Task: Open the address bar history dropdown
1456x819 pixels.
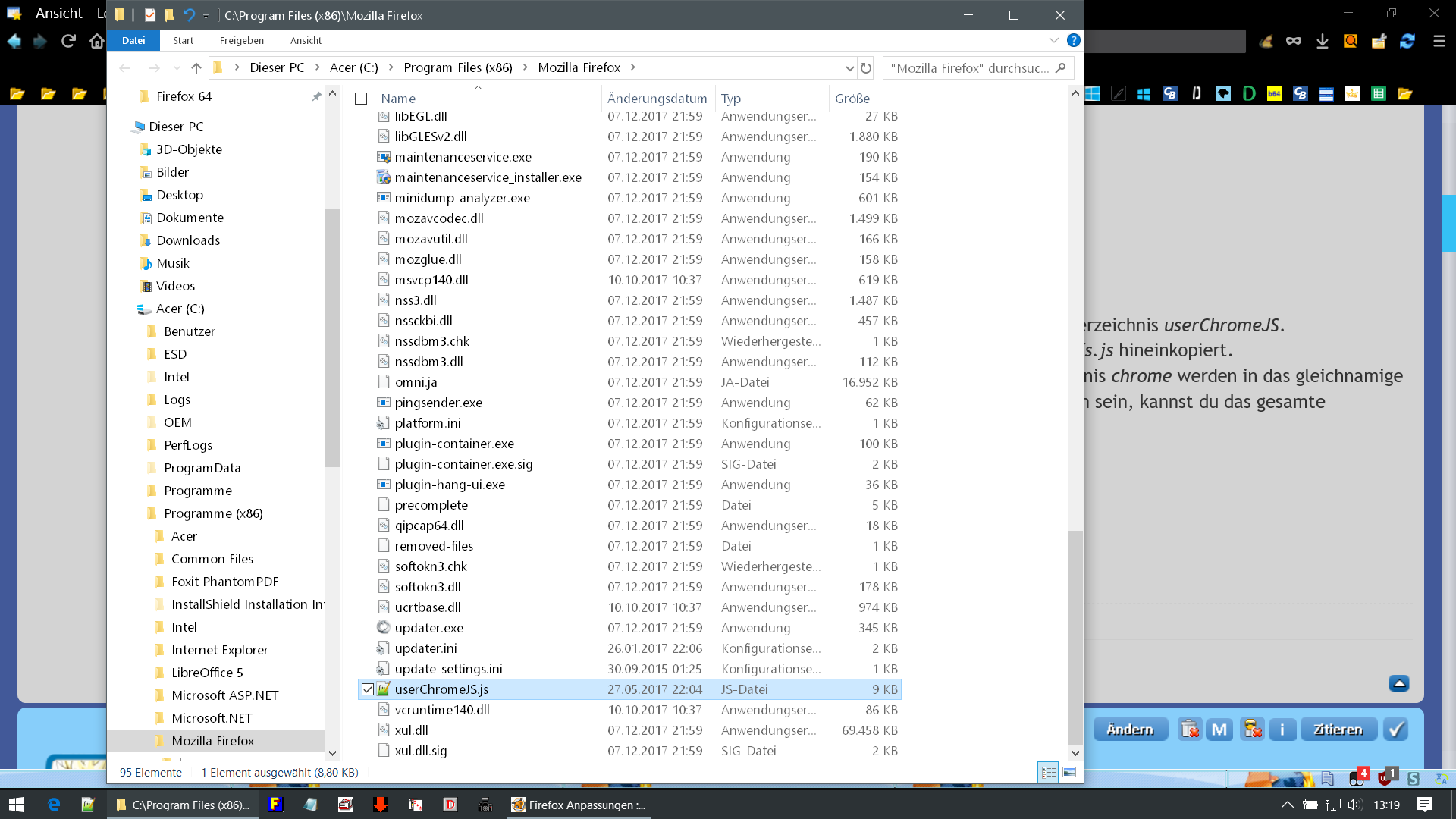Action: pos(849,68)
